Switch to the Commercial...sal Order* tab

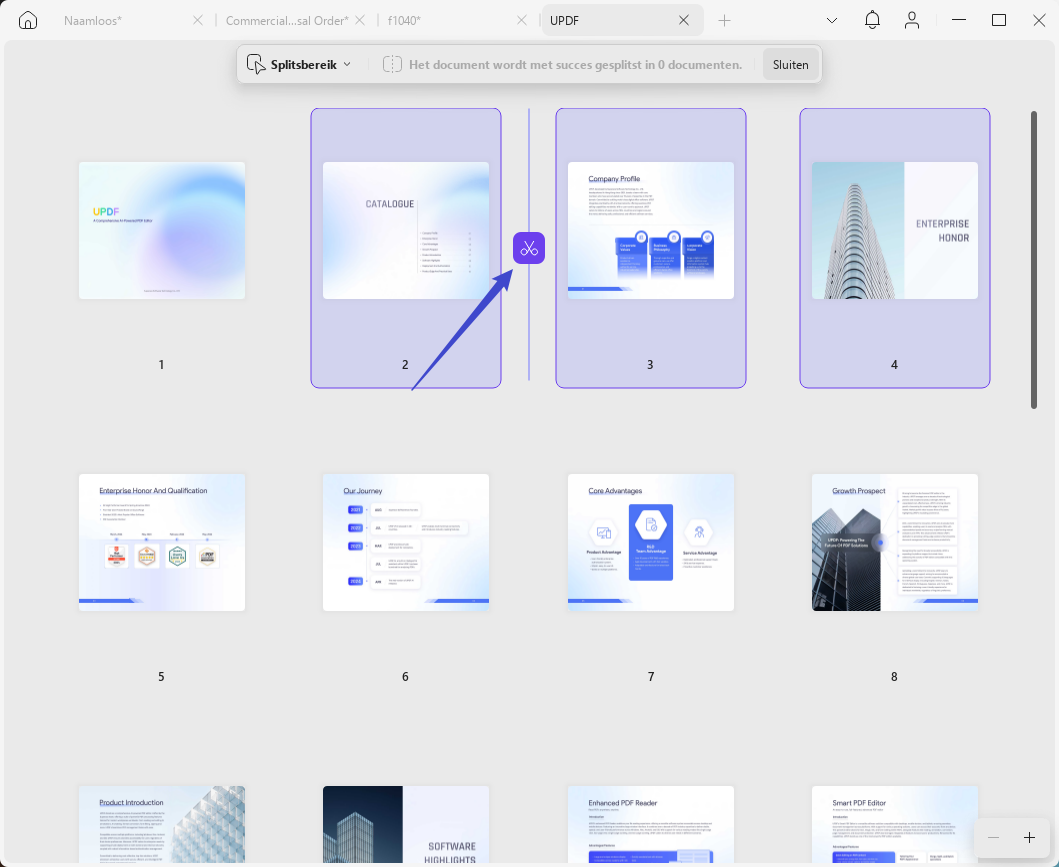click(287, 20)
